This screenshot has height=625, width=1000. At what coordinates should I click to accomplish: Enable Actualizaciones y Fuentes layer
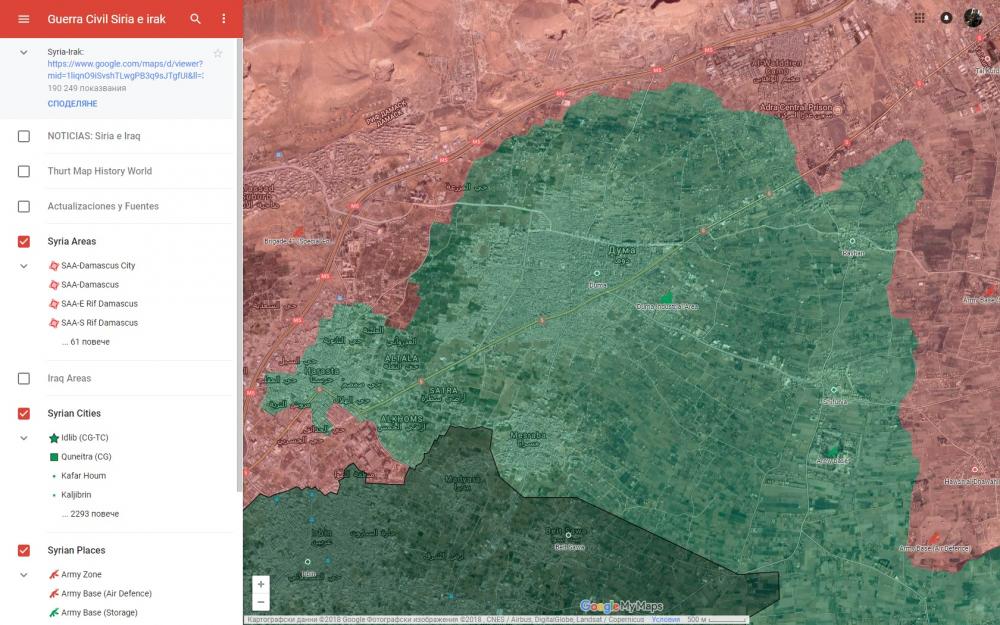point(24,206)
